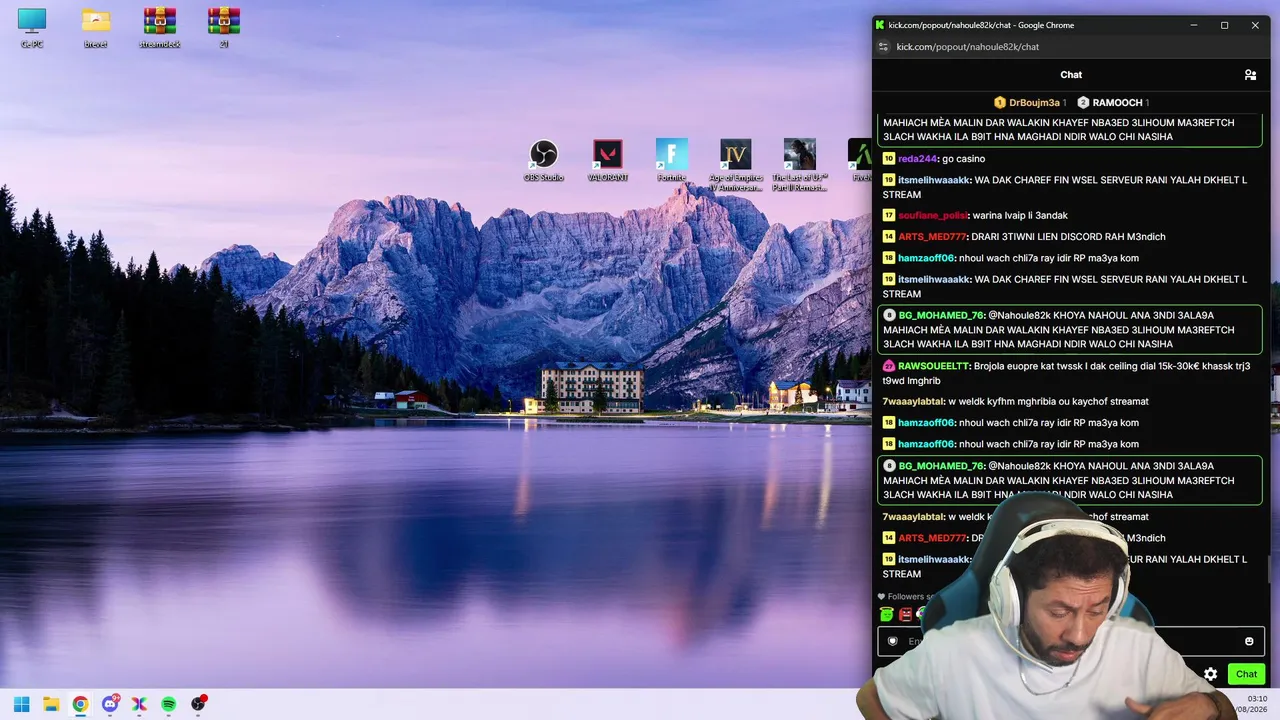Image resolution: width=1280 pixels, height=720 pixels.
Task: Click the chat scrollbar thumb
Action: [1269, 567]
